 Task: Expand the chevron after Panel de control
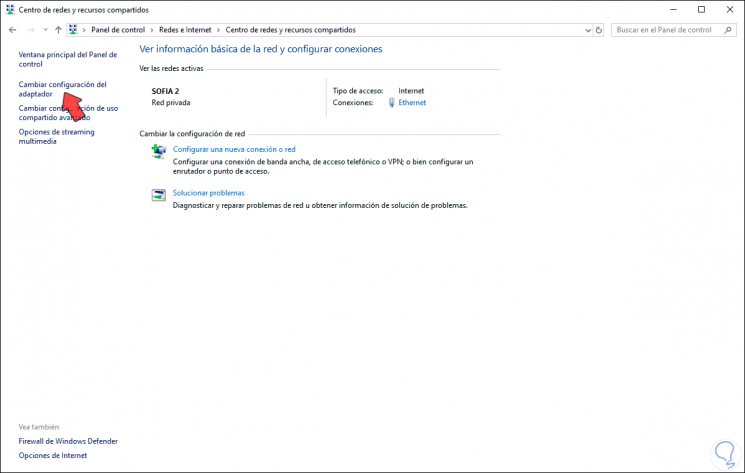pos(152,30)
